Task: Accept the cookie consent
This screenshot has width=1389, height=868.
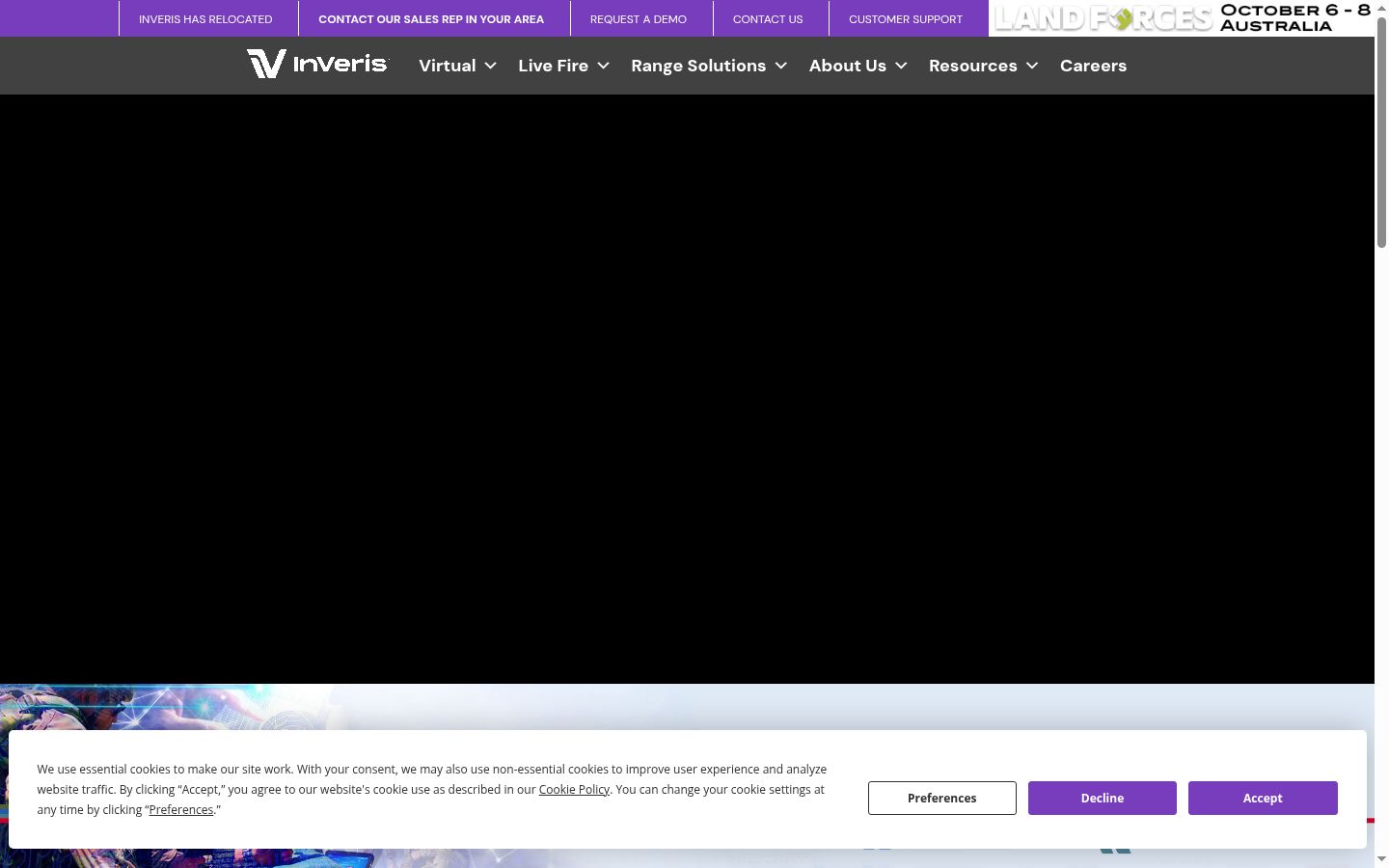Action: (1263, 798)
